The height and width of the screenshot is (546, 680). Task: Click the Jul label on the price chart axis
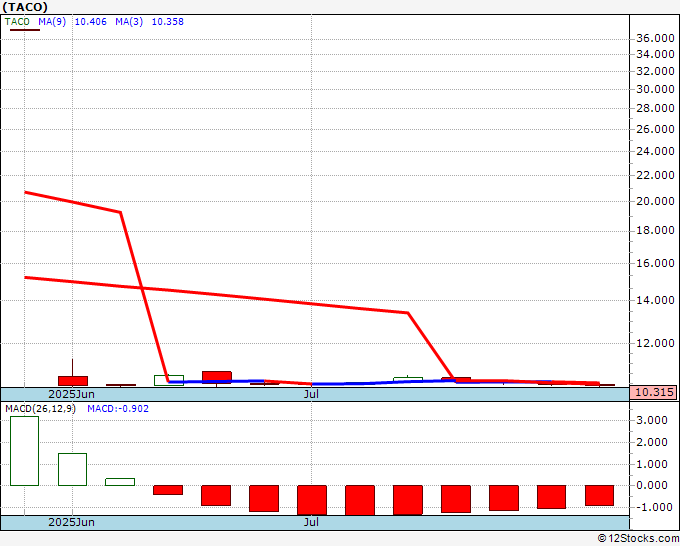(311, 394)
